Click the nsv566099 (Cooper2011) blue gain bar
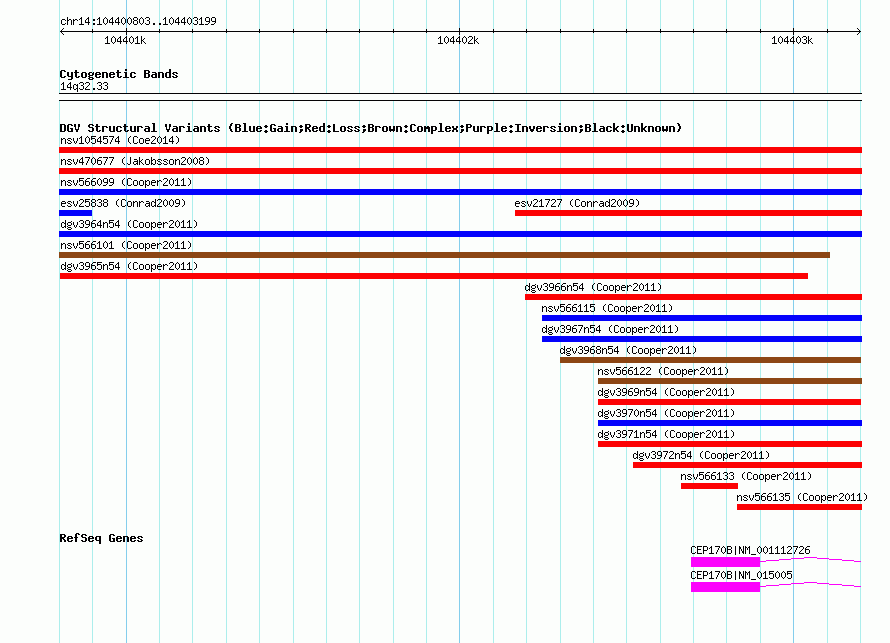890x643 pixels. point(460,192)
